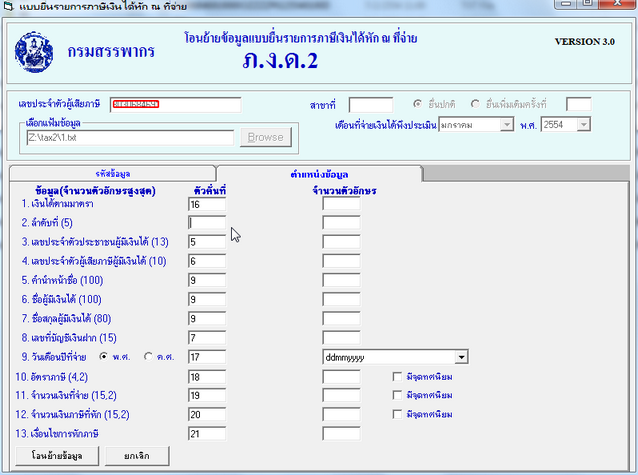Click character count field for จำนวนเงินที่จ่าย
This screenshot has width=638, height=475.
click(341, 395)
